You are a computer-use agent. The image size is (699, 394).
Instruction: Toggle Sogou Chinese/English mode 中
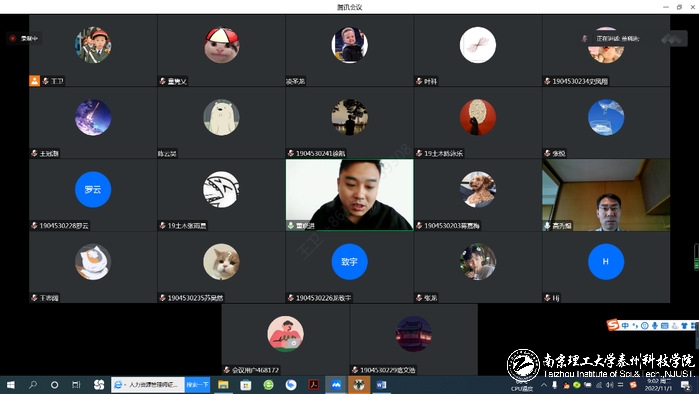click(625, 326)
